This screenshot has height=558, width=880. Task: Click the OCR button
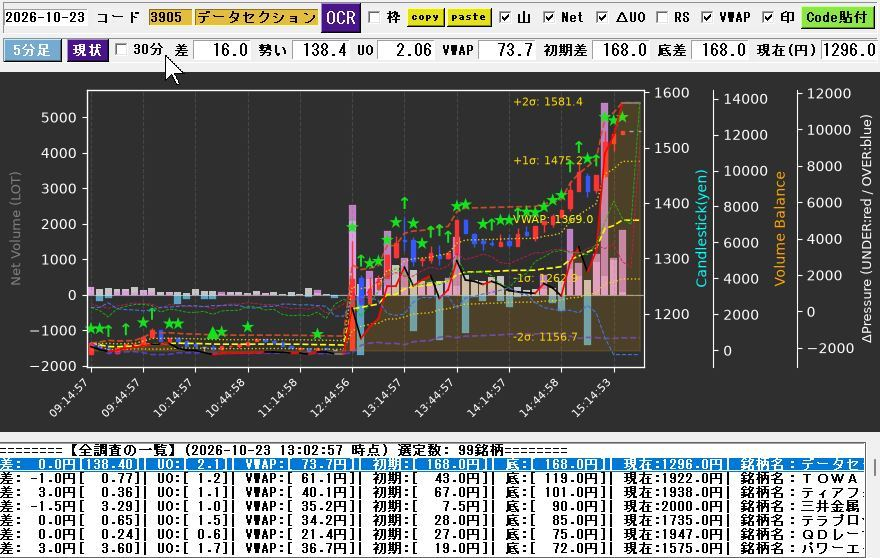341,17
